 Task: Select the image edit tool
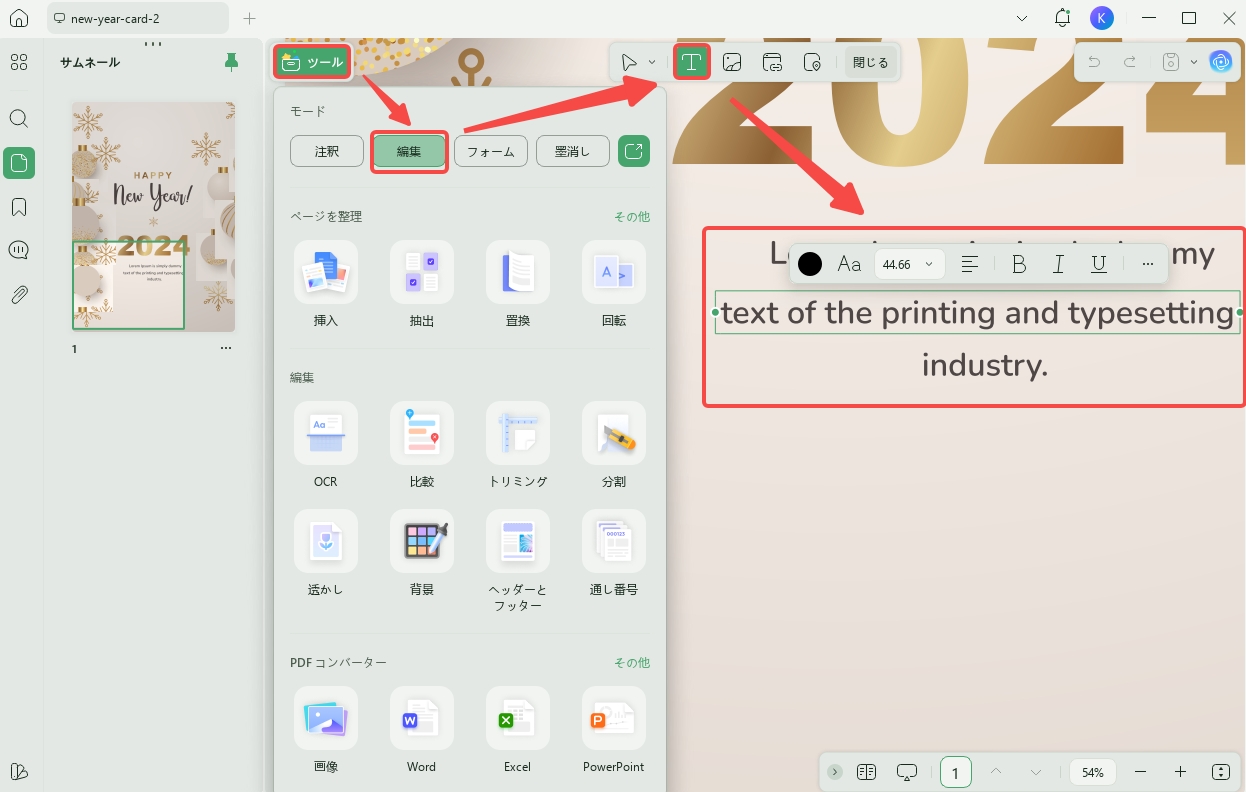[x=732, y=62]
